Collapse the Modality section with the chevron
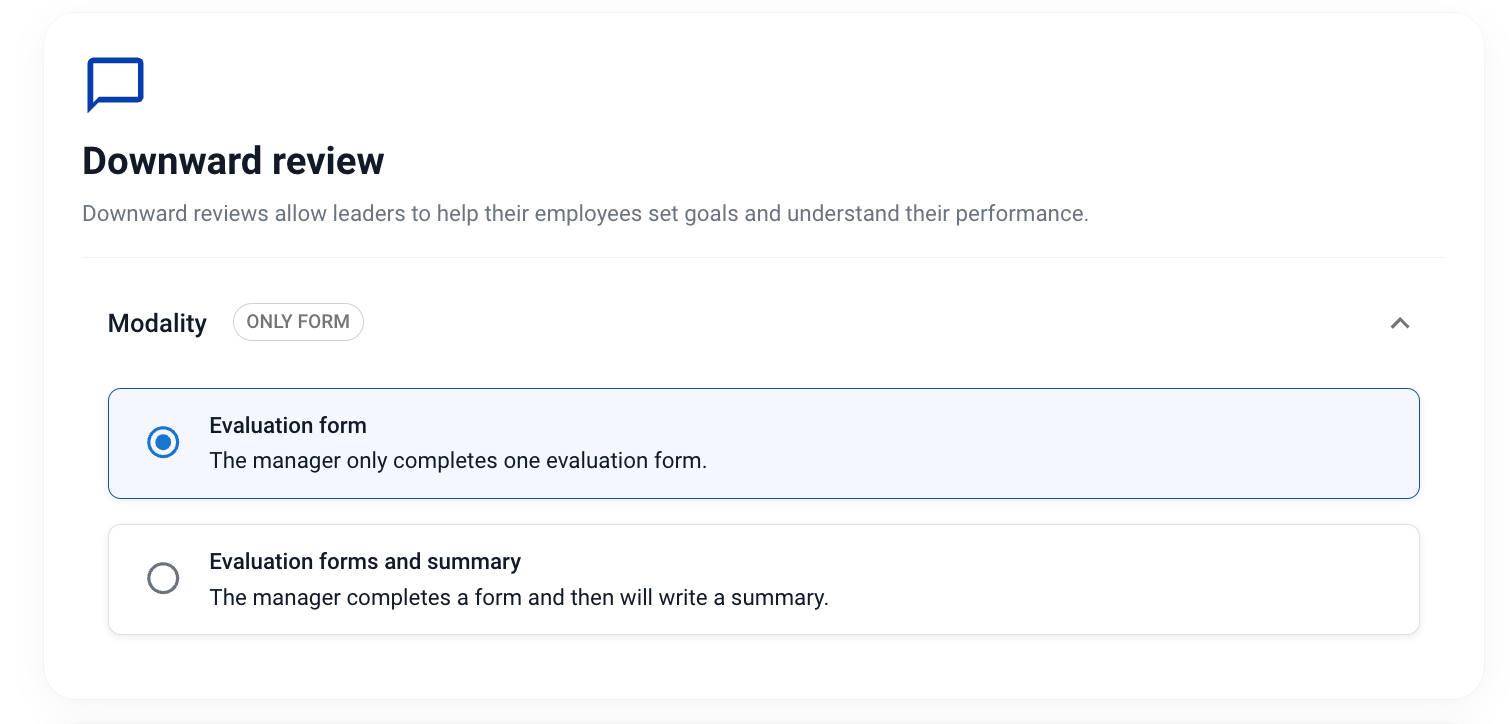 1399,323
